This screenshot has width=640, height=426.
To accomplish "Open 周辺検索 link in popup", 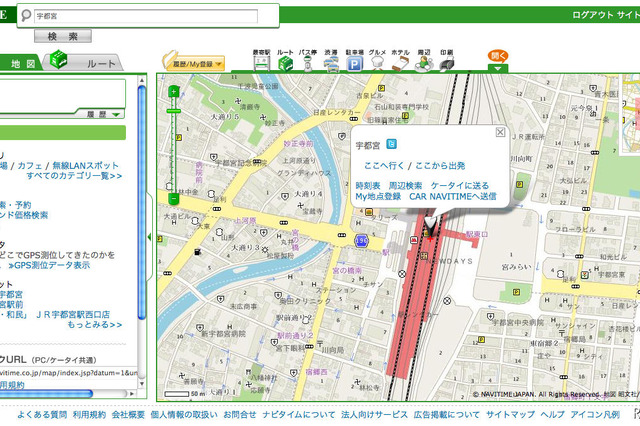I will [405, 186].
